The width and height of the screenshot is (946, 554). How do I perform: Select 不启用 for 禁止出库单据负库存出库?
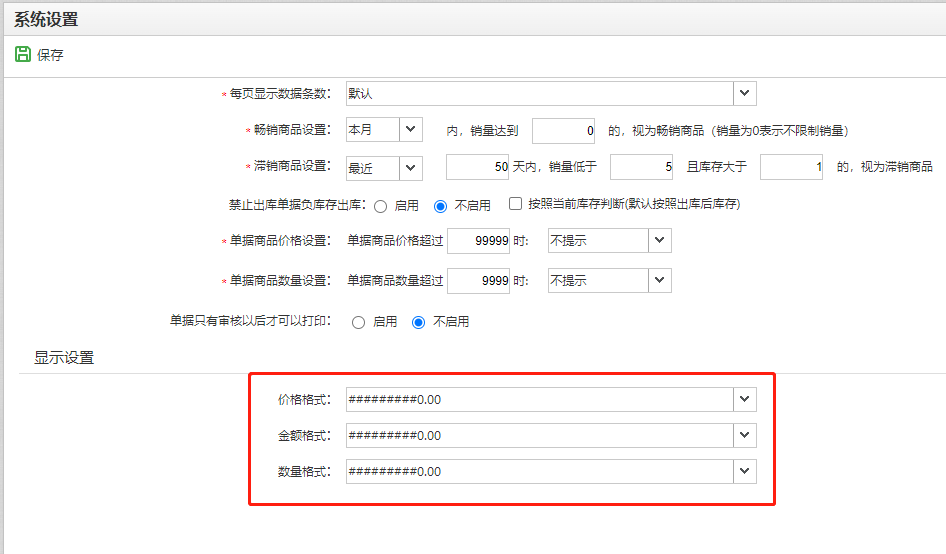[x=440, y=206]
